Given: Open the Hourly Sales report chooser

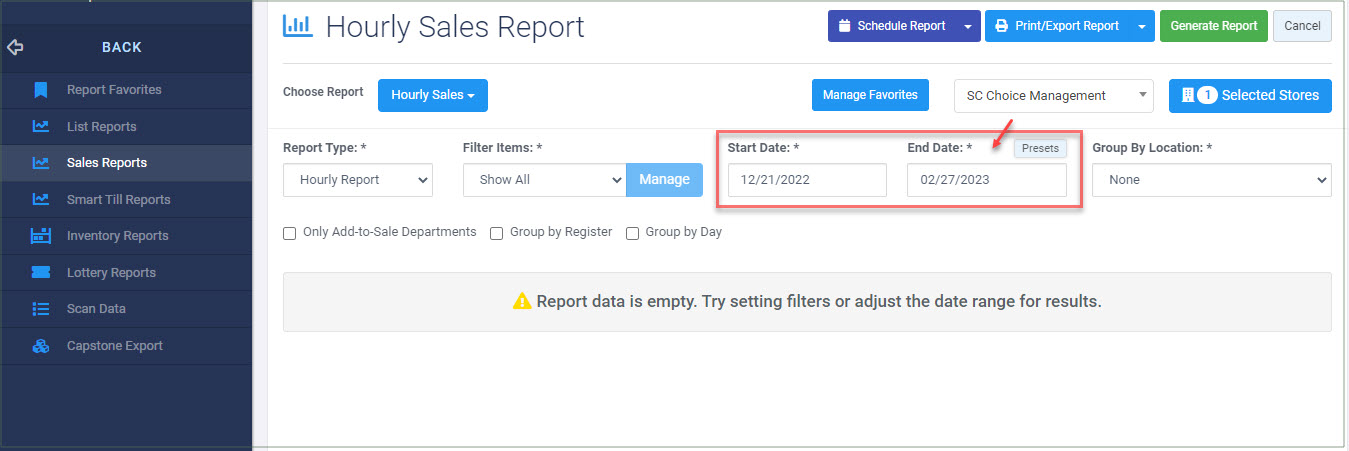Looking at the screenshot, I should (x=432, y=95).
